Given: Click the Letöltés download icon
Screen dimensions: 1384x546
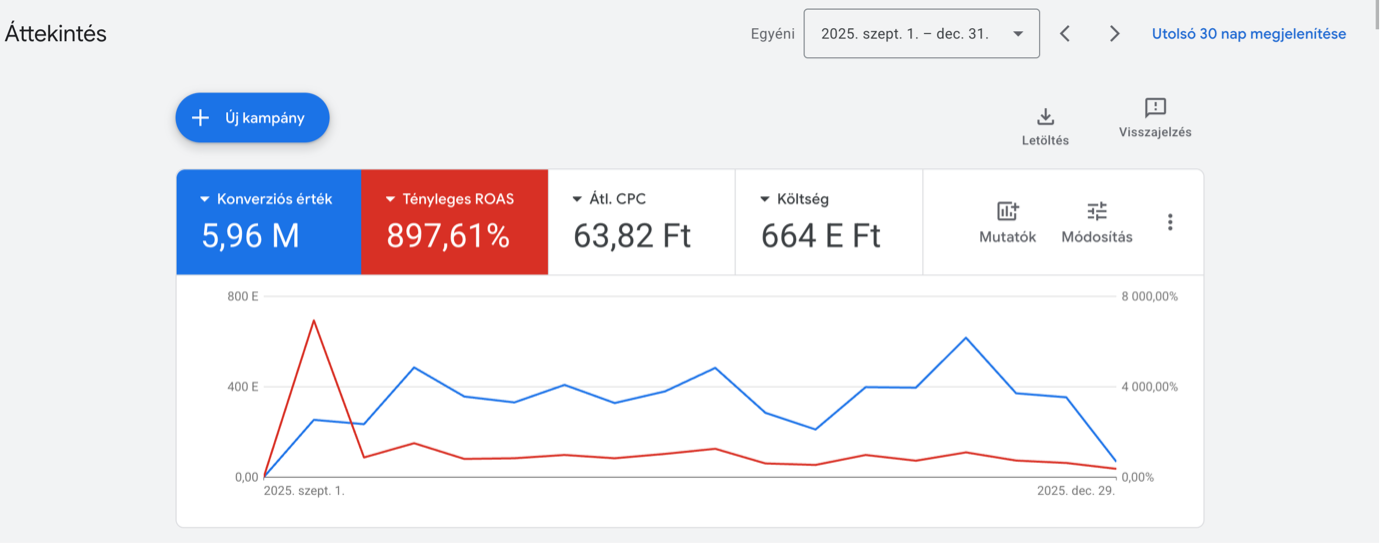Looking at the screenshot, I should [x=1045, y=116].
